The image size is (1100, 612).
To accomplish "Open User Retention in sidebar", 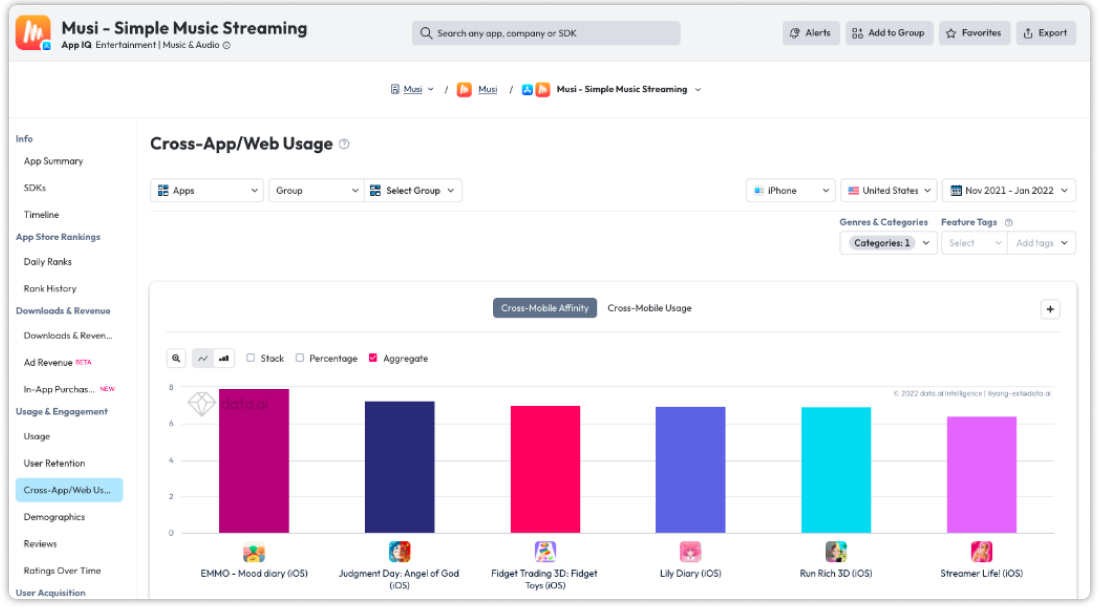I will coord(54,463).
